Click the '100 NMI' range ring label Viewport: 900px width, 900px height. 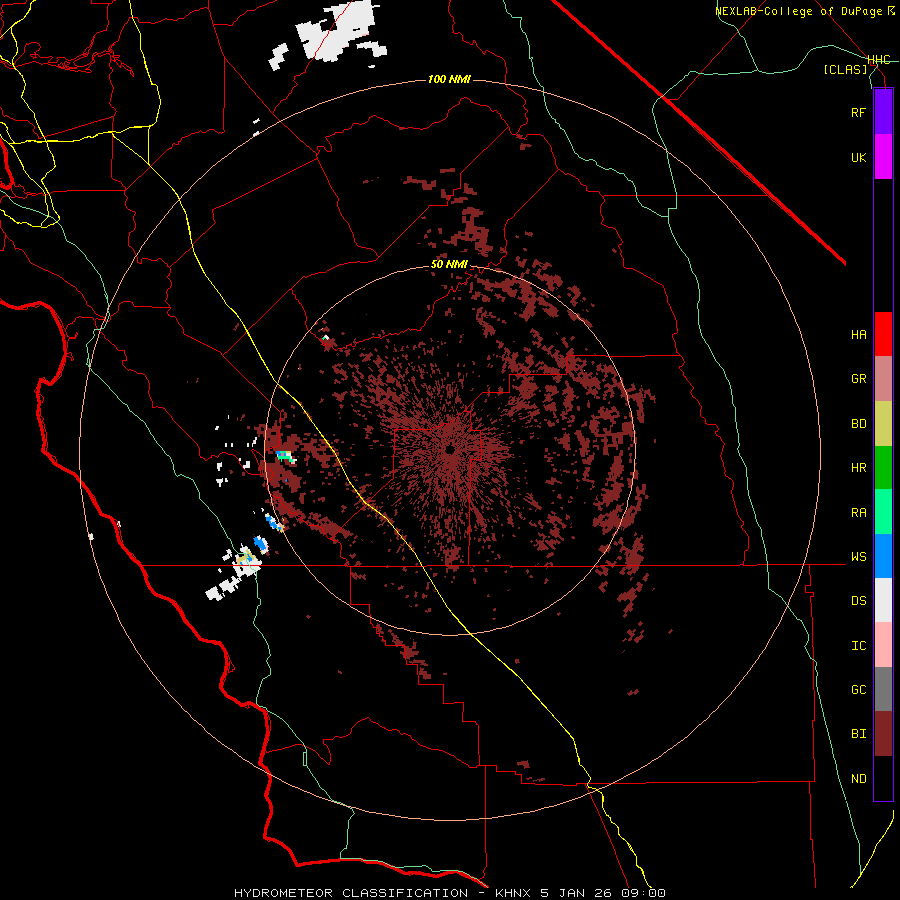point(449,79)
